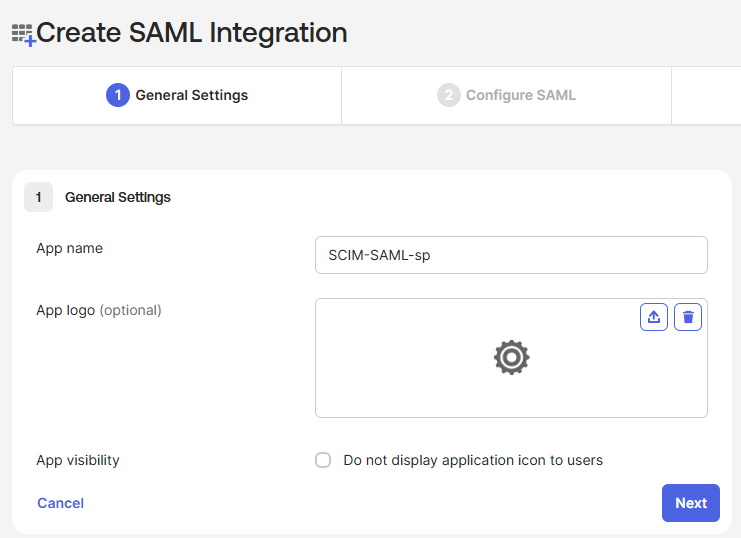The width and height of the screenshot is (741, 538).
Task: Click the Next button
Action: [x=690, y=503]
